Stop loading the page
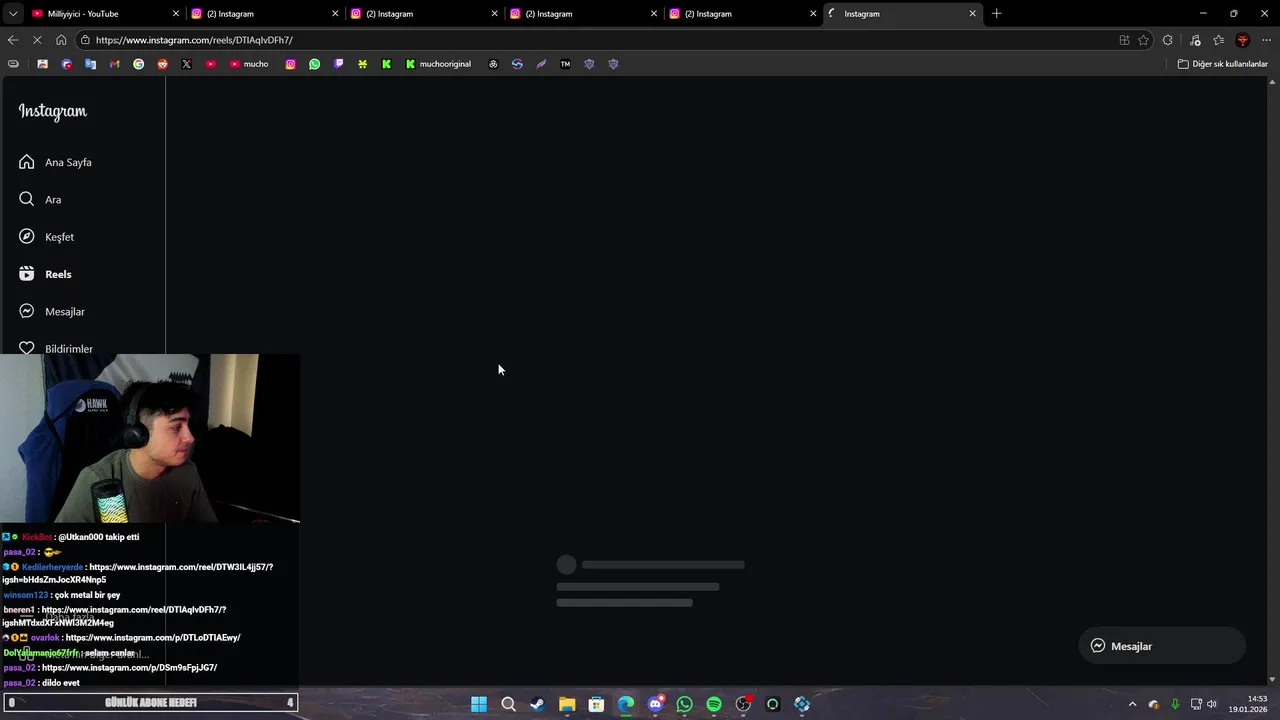Screen dimensions: 1280x720 coord(37,40)
